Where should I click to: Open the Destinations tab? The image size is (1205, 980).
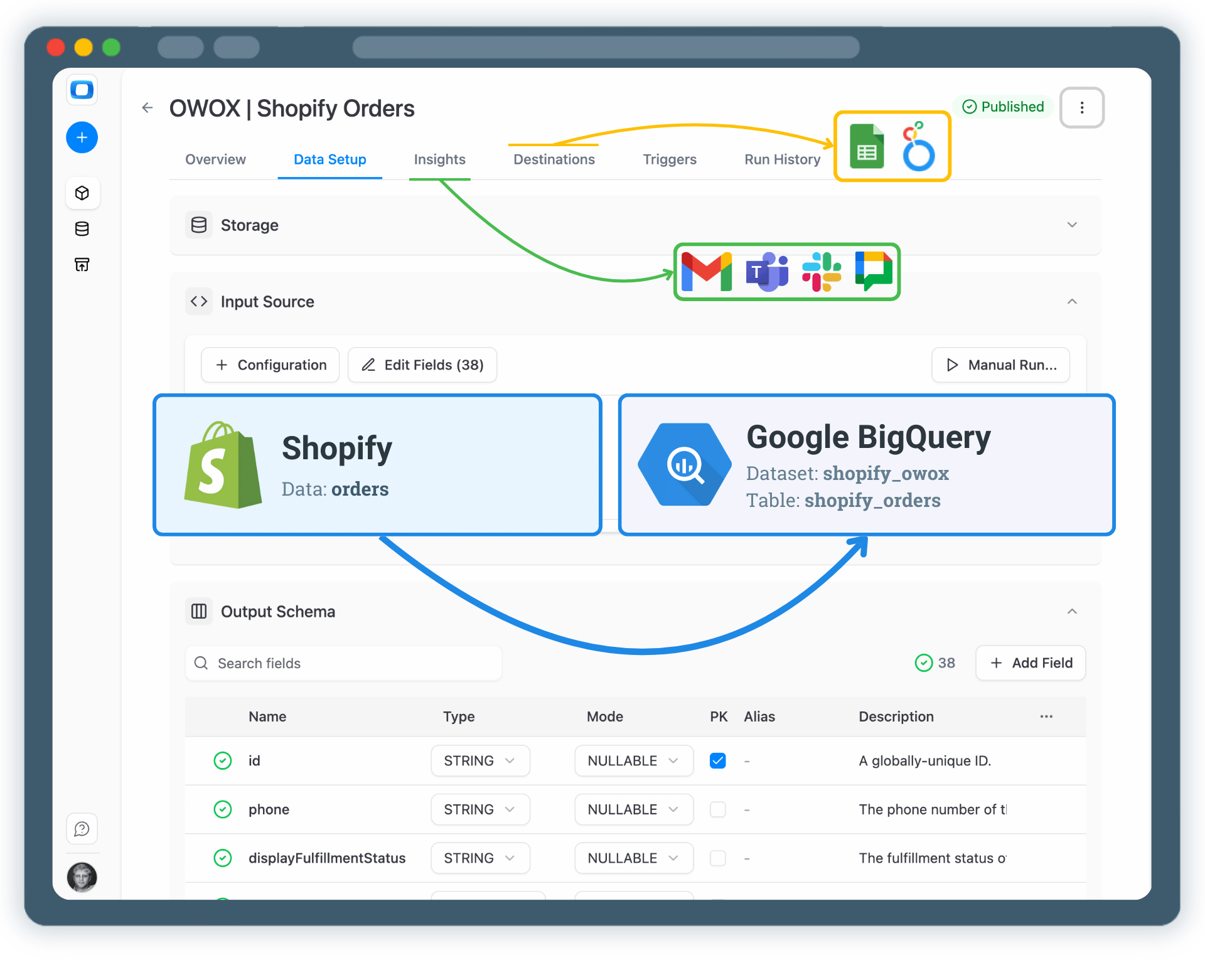(x=554, y=159)
